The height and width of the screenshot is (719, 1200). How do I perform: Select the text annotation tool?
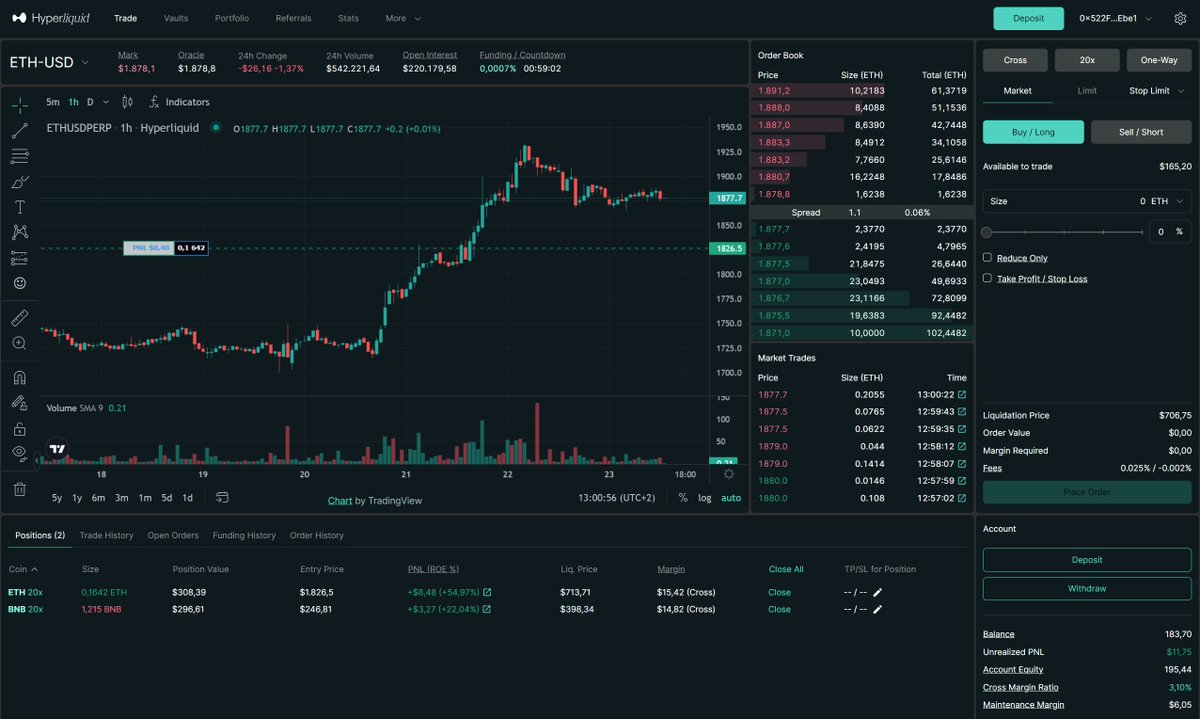pyautogui.click(x=19, y=207)
